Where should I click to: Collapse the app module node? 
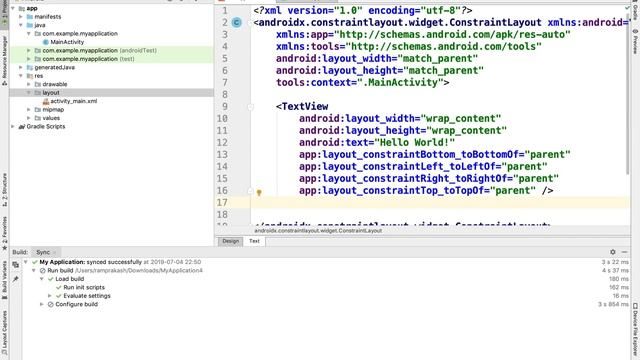[13, 8]
